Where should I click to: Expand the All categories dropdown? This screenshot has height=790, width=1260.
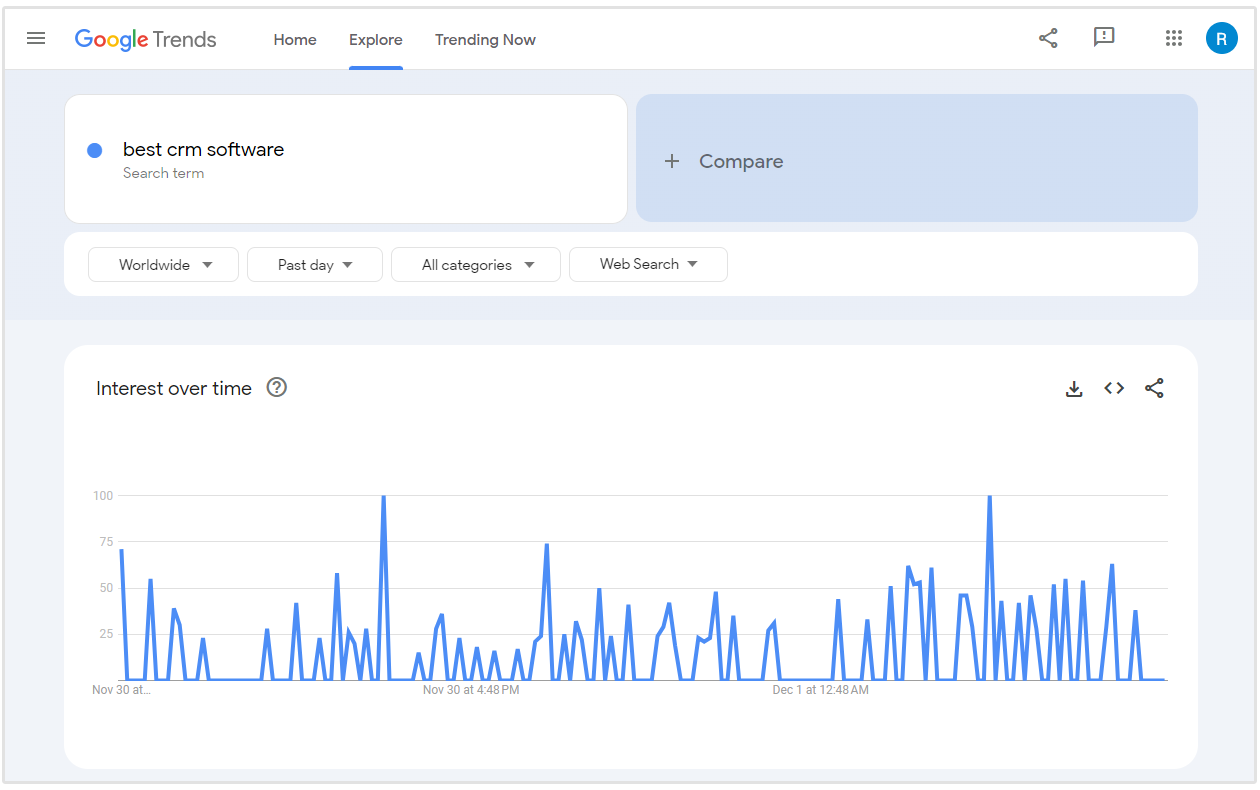(476, 265)
